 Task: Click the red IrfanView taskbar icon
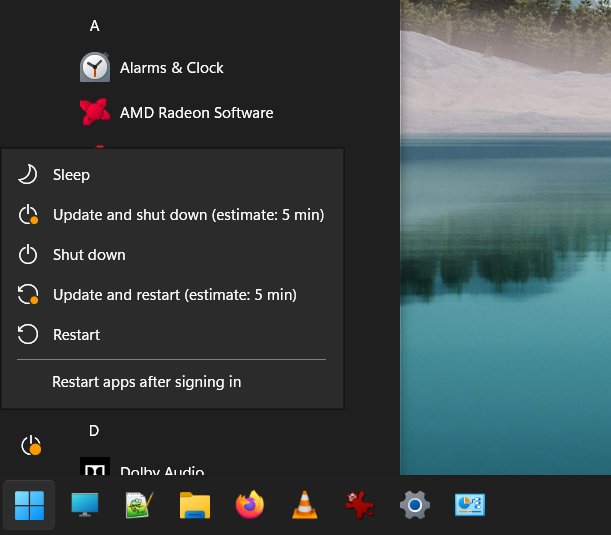click(359, 506)
